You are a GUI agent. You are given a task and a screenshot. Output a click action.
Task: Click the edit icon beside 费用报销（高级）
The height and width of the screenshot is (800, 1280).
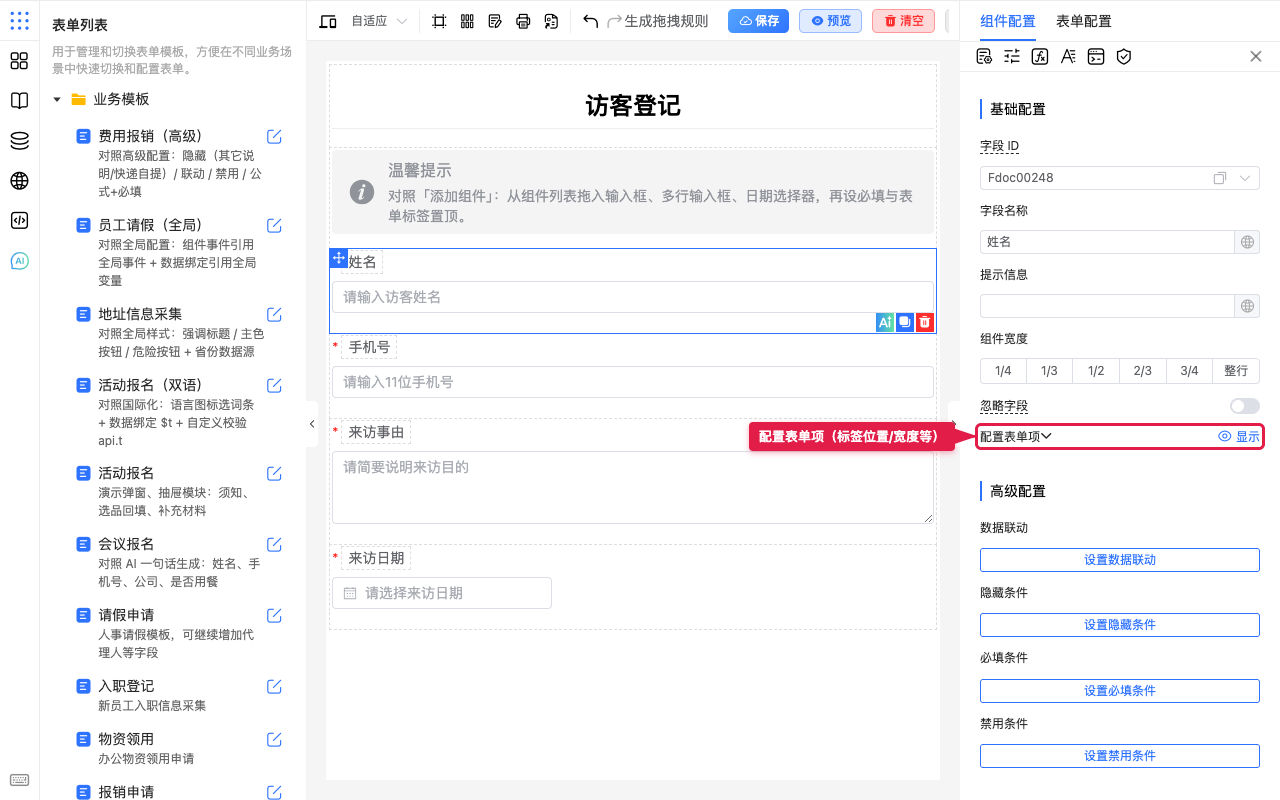tap(274, 136)
